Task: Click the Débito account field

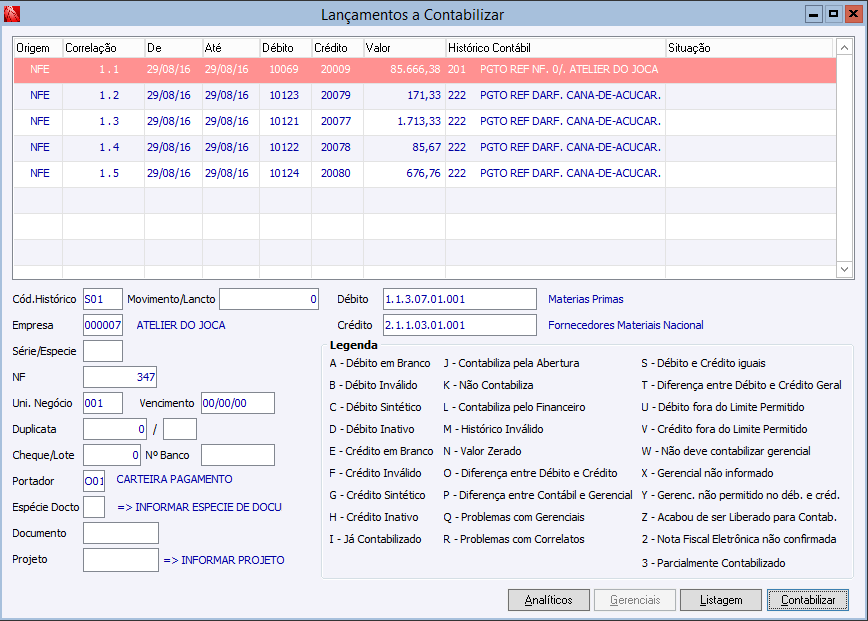Action: [x=460, y=299]
